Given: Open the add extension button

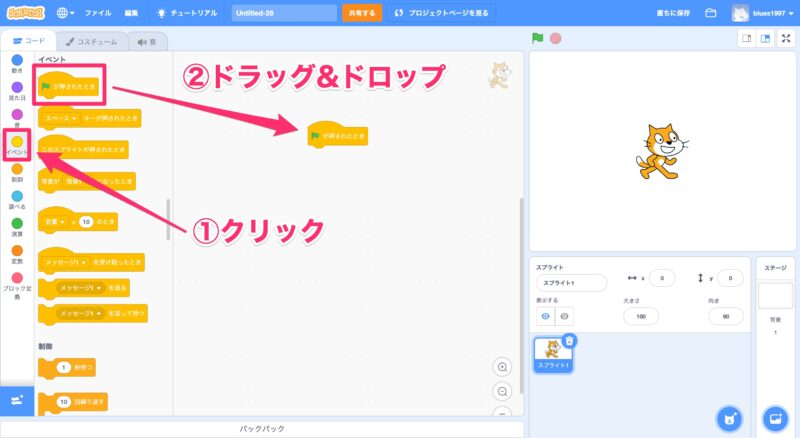Looking at the screenshot, I should (x=17, y=400).
